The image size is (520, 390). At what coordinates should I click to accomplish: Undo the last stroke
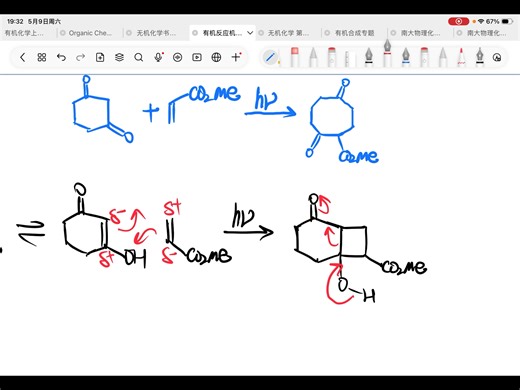61,57
